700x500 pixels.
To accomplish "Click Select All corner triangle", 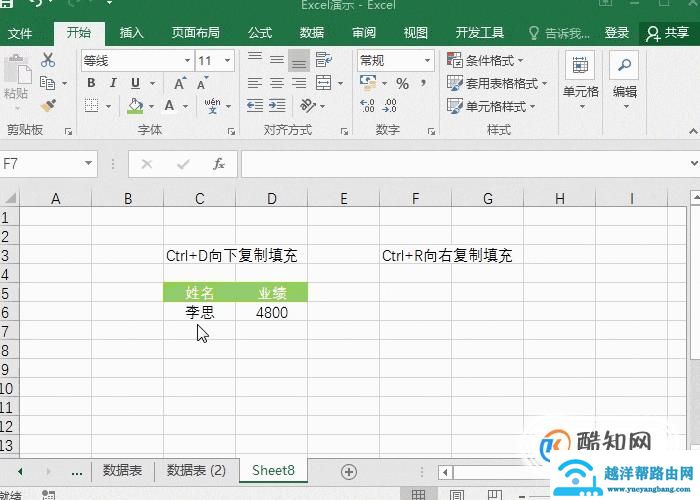I will (x=10, y=198).
